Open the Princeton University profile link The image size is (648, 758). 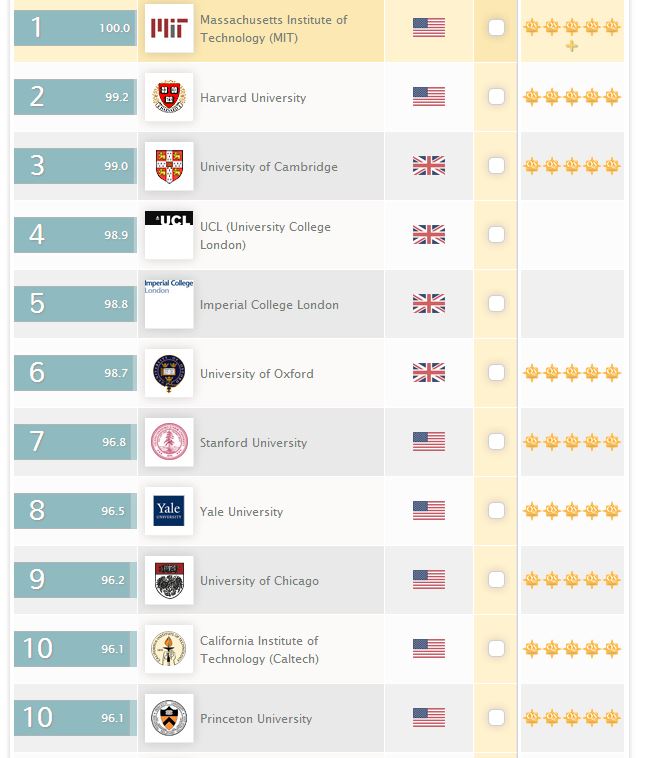click(256, 719)
